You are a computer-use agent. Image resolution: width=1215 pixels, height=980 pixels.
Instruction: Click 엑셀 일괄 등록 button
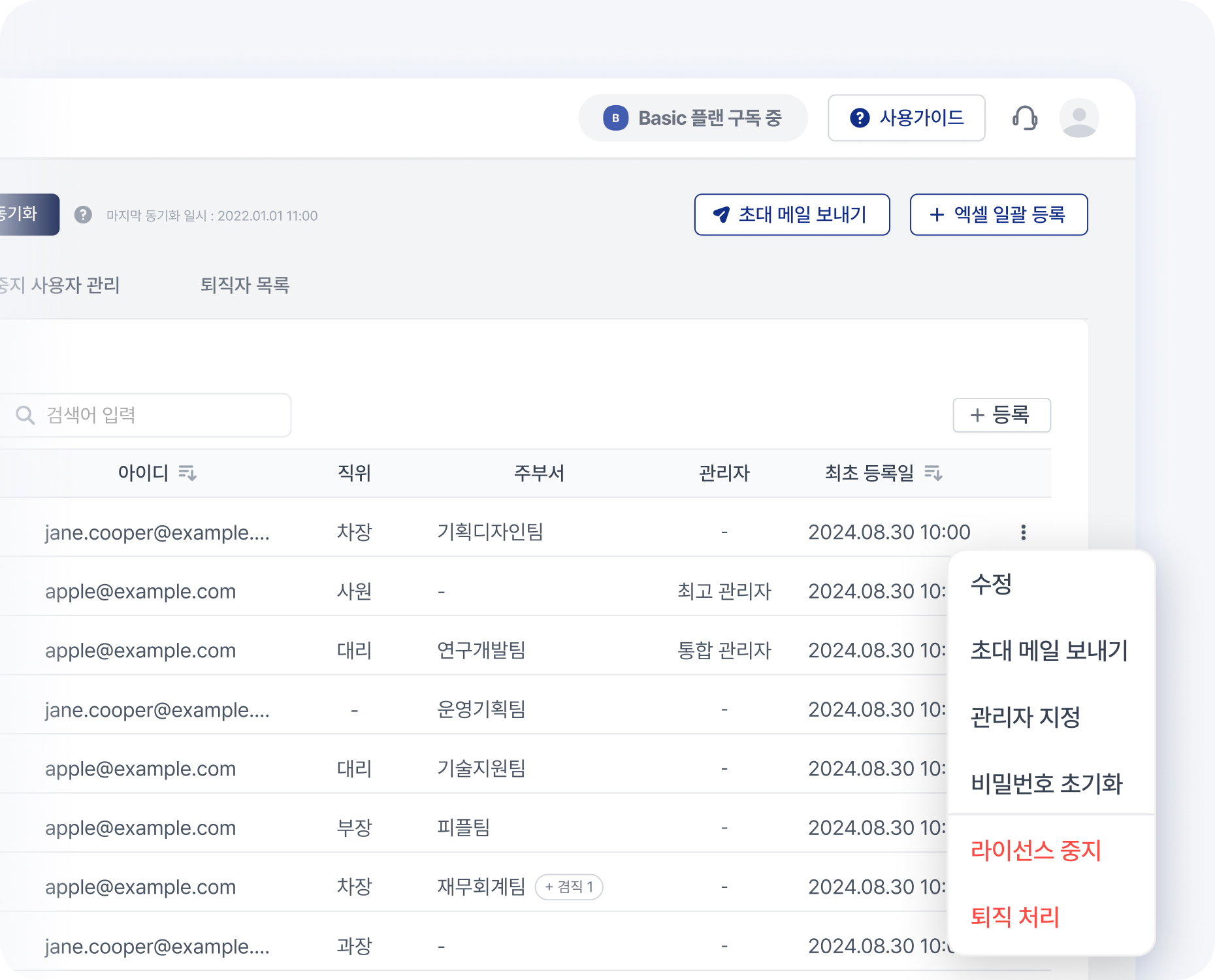coord(998,214)
